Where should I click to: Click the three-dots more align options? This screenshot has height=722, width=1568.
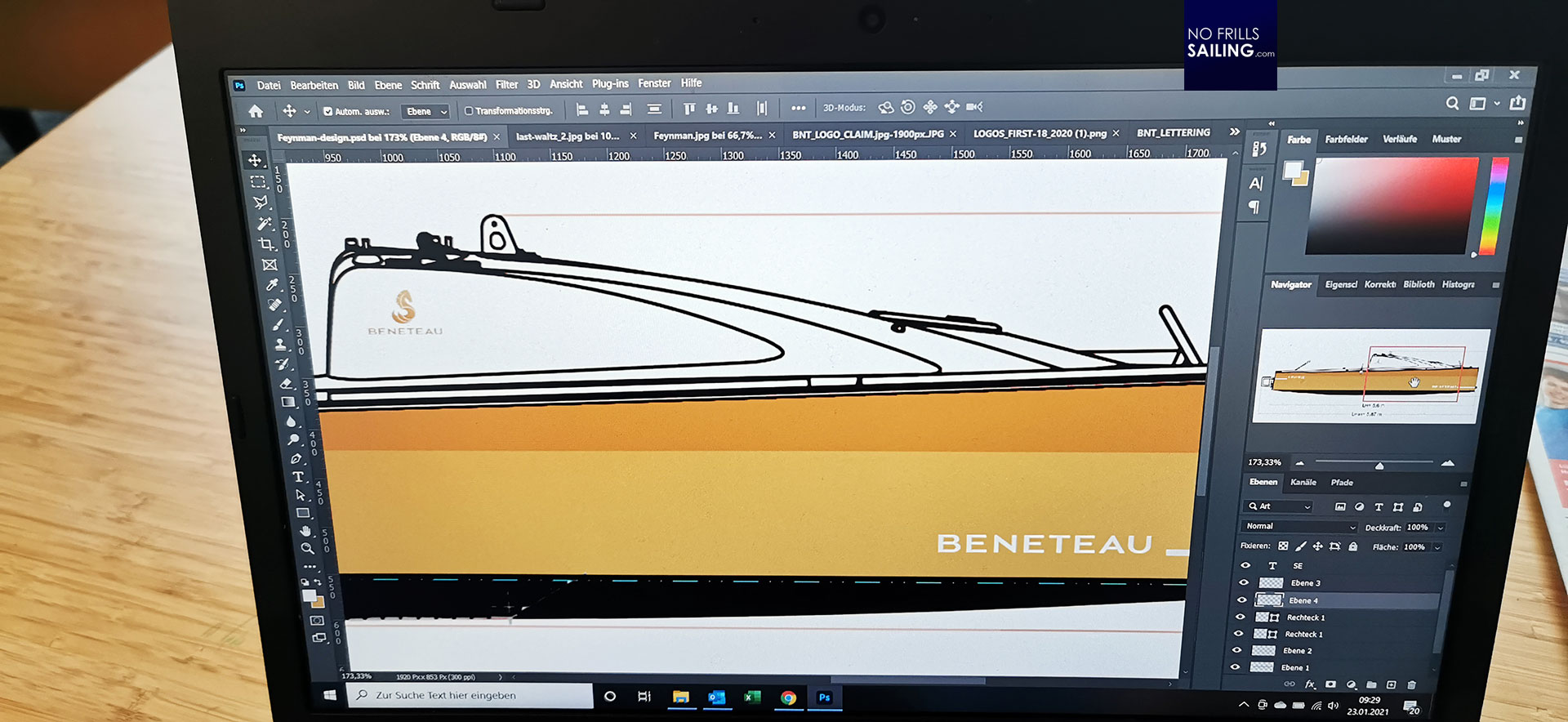(798, 108)
